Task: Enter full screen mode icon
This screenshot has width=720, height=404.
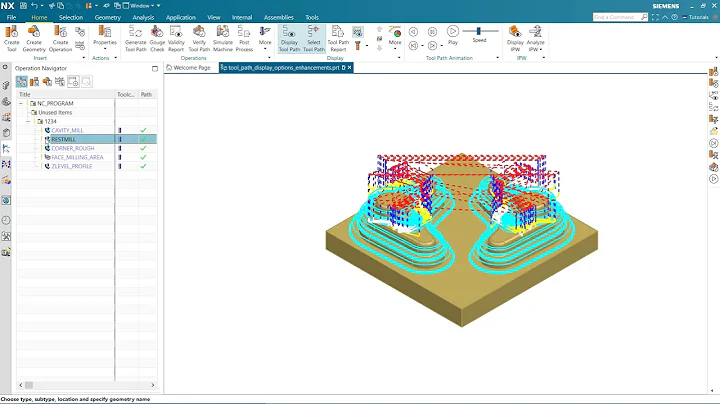Action: 655,17
